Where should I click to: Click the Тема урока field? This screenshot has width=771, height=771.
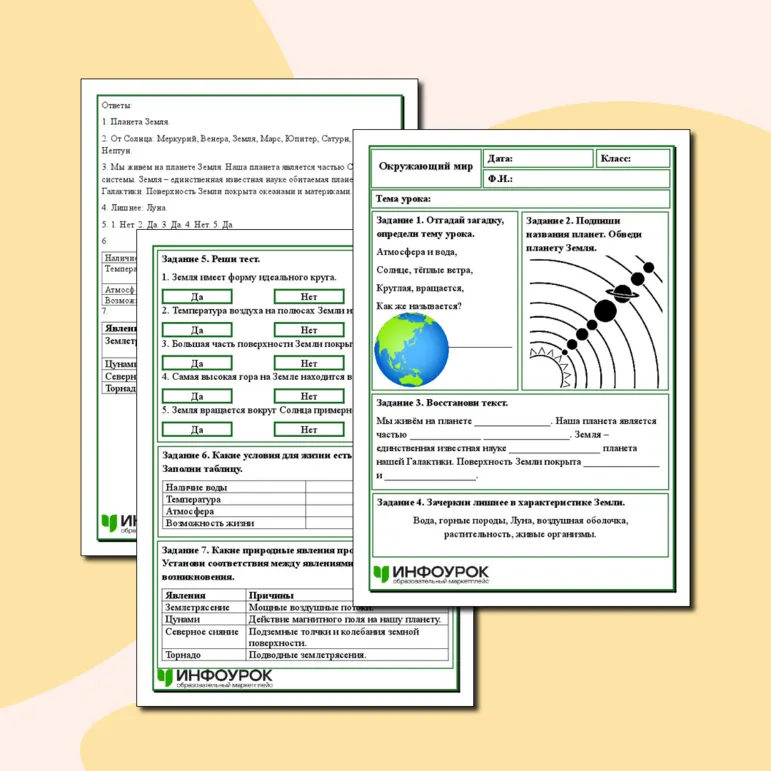click(x=521, y=199)
